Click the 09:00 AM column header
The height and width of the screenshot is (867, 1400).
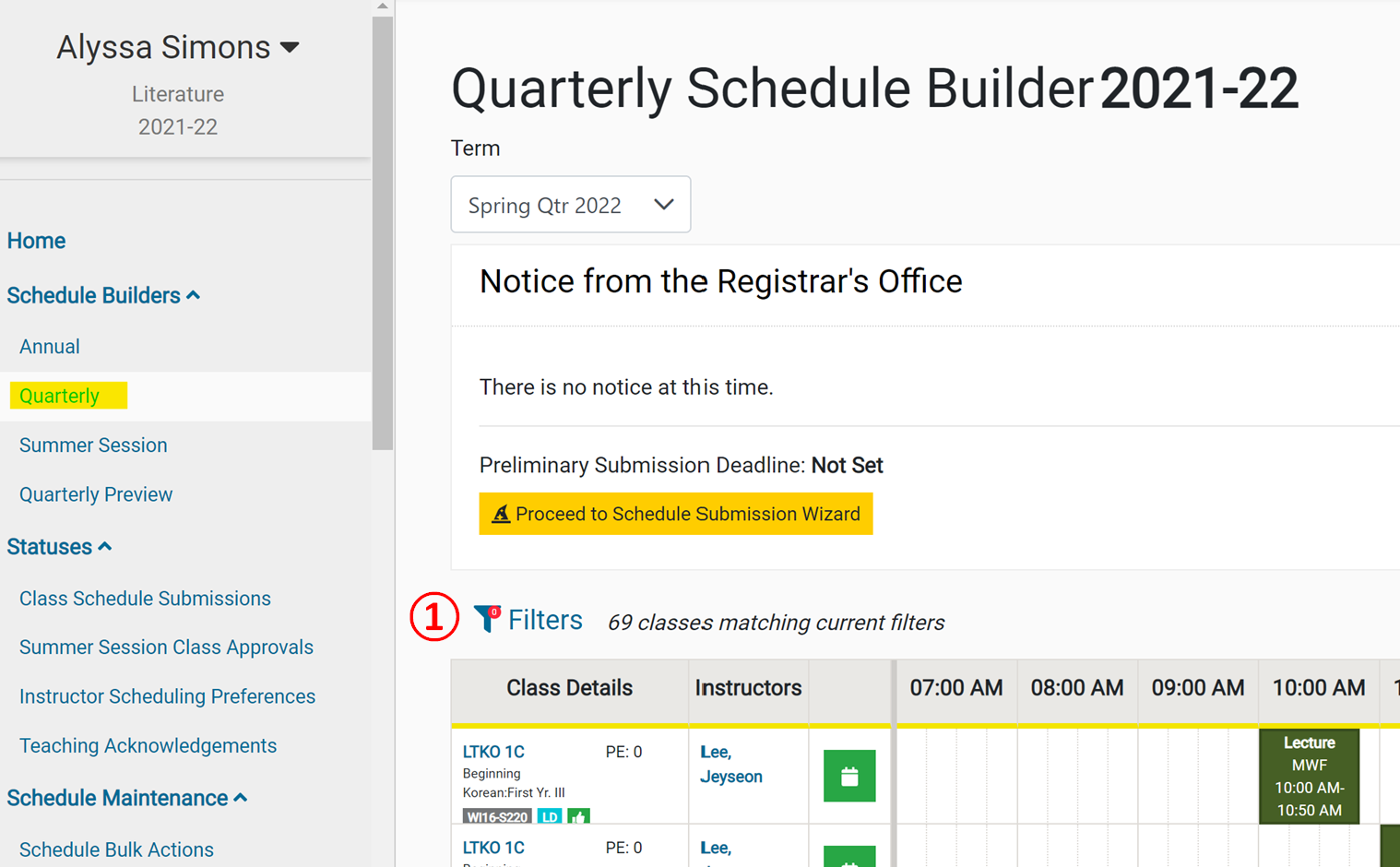click(1197, 689)
